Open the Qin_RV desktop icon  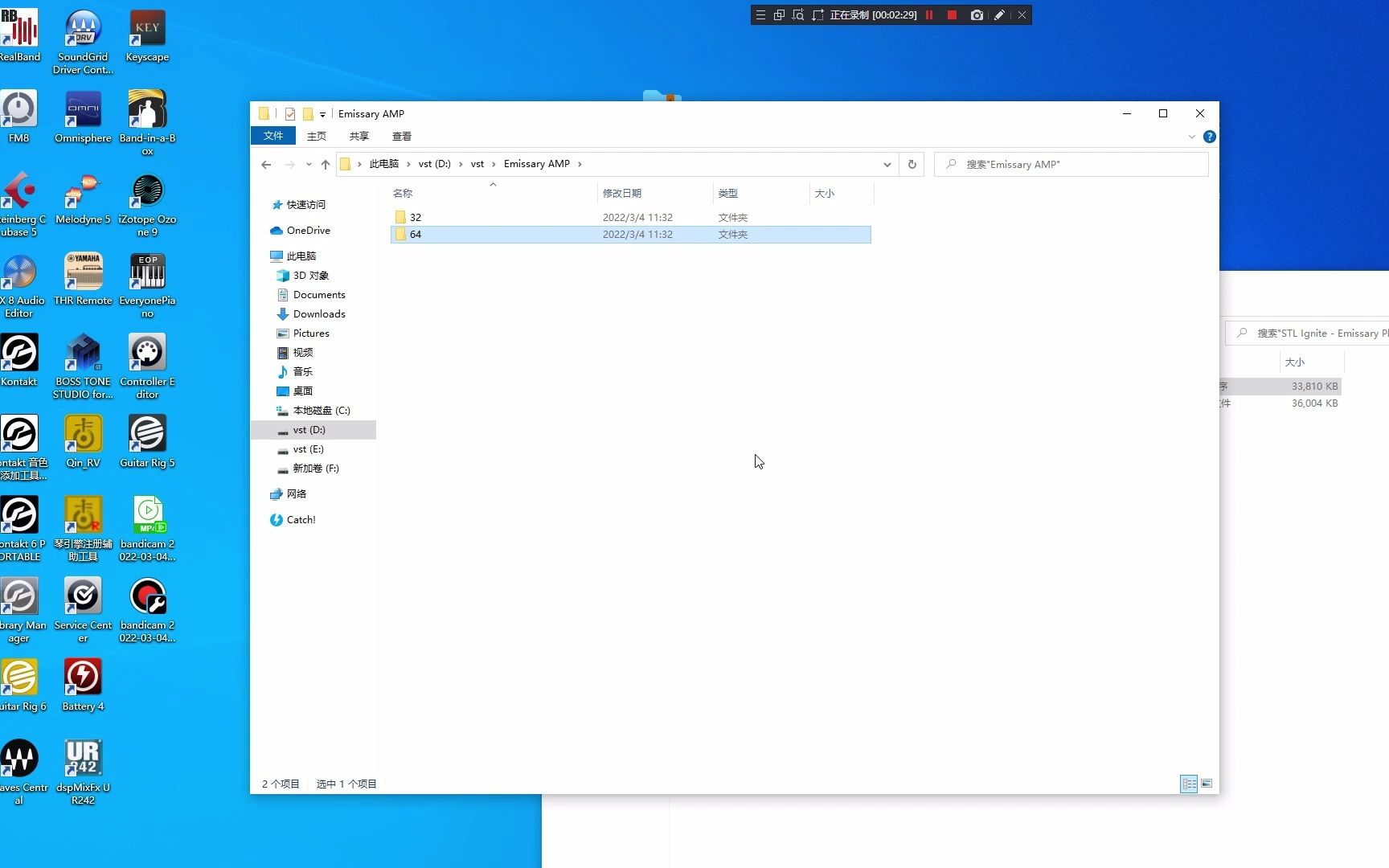click(x=83, y=441)
